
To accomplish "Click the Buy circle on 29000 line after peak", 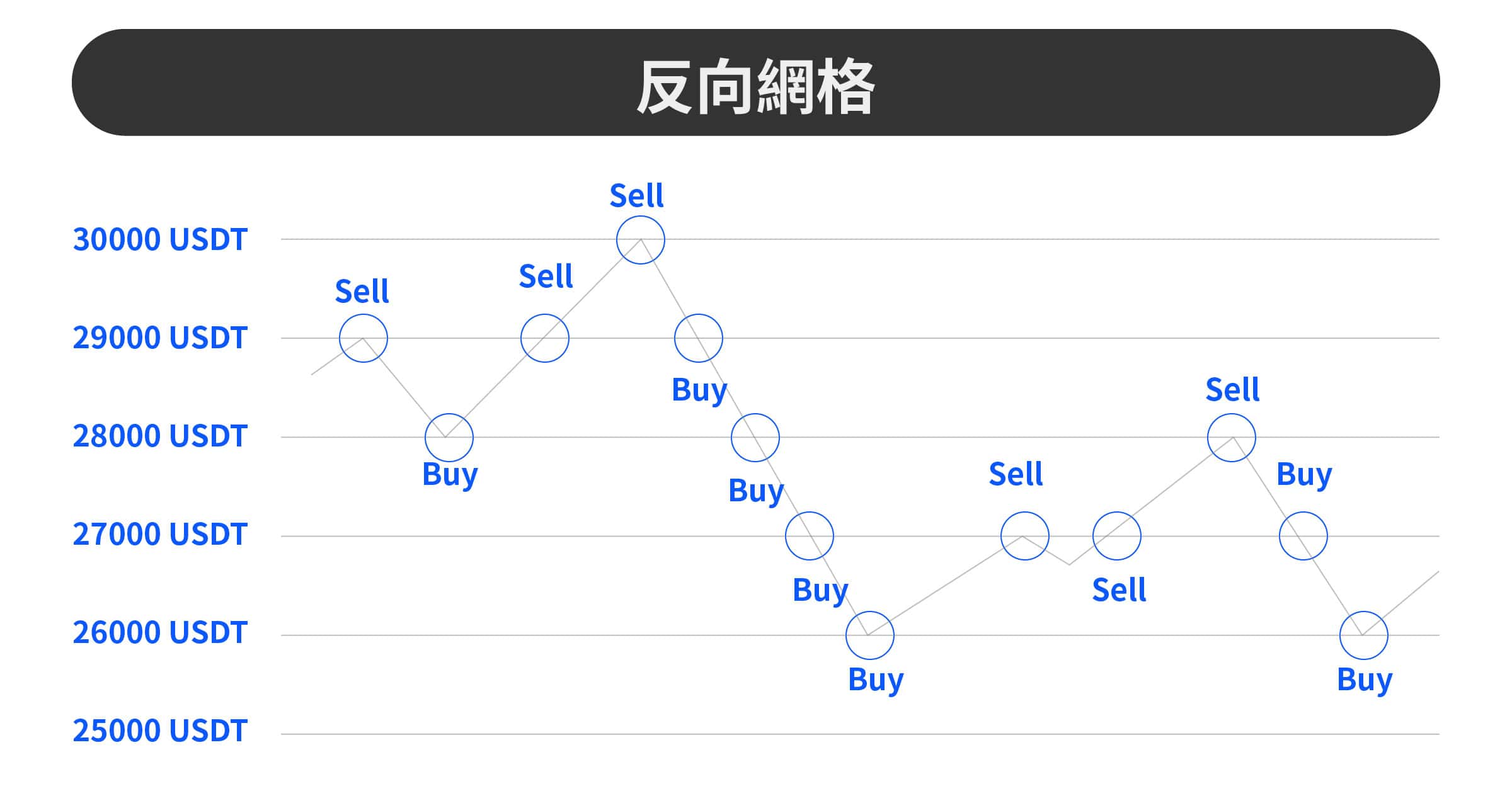I will click(699, 338).
